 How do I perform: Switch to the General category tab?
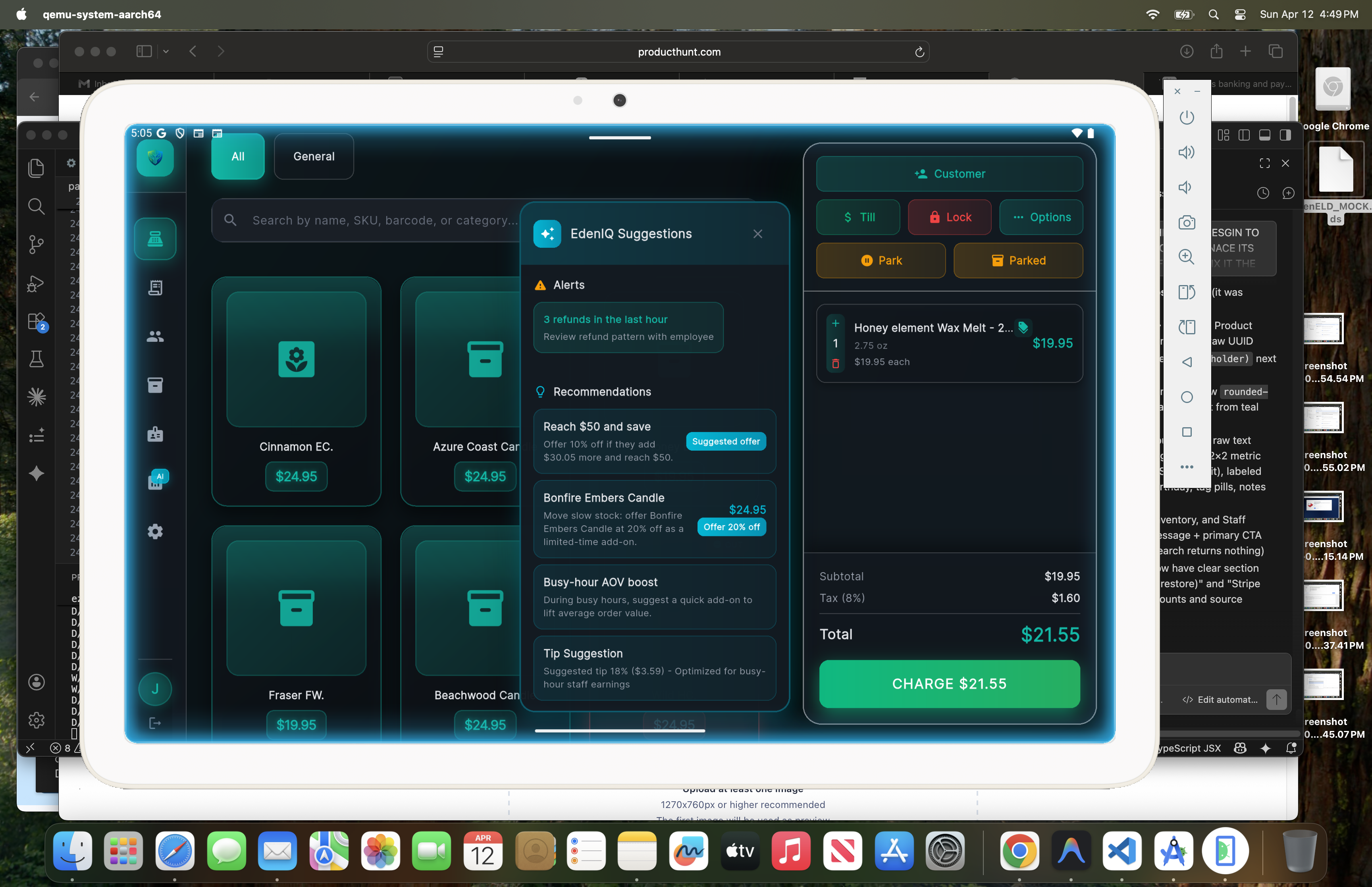[314, 156]
